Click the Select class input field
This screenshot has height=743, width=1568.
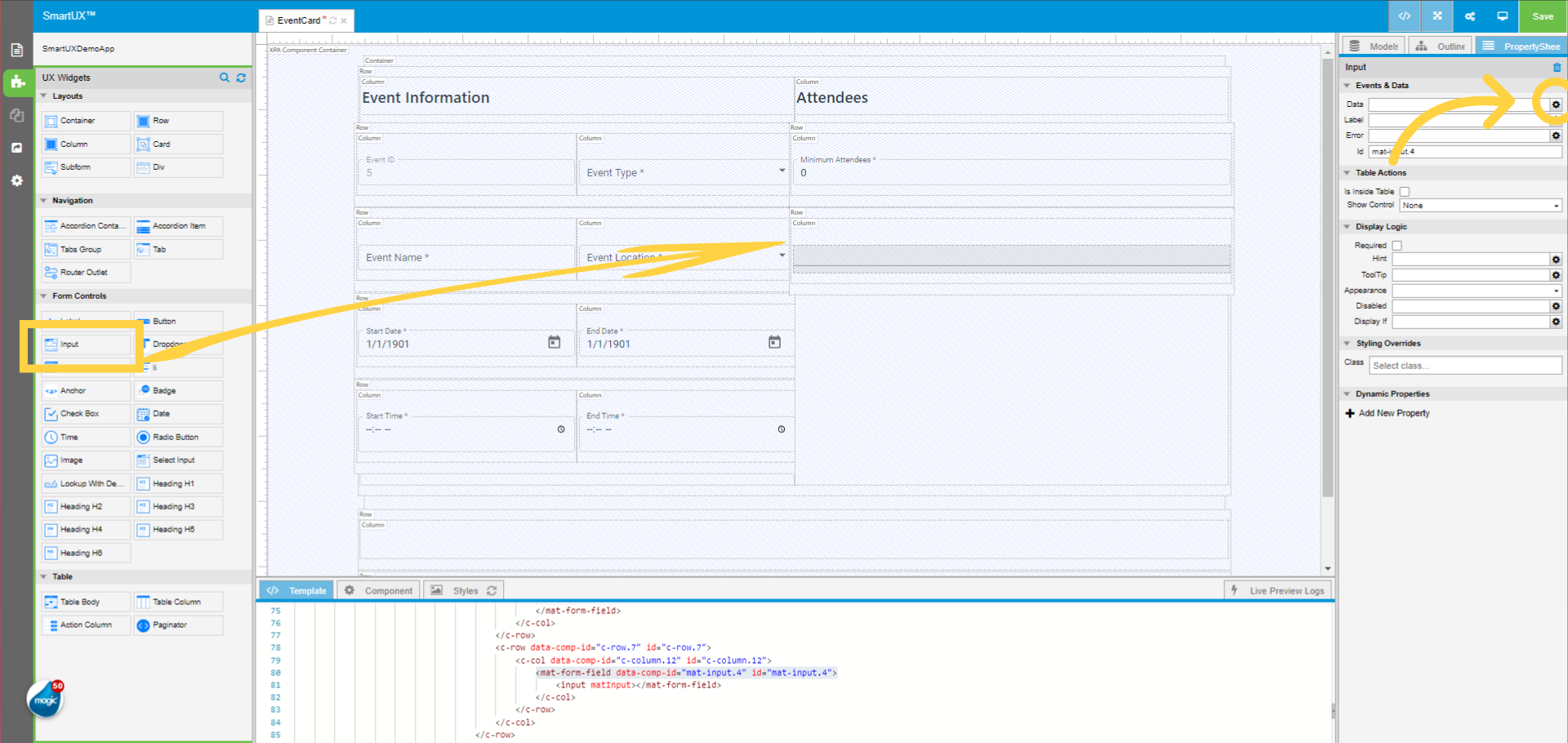click(x=1464, y=365)
